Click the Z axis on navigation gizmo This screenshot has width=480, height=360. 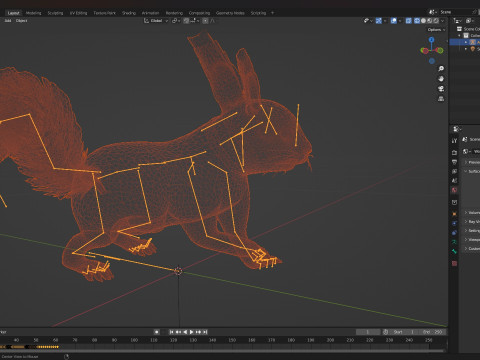click(432, 40)
